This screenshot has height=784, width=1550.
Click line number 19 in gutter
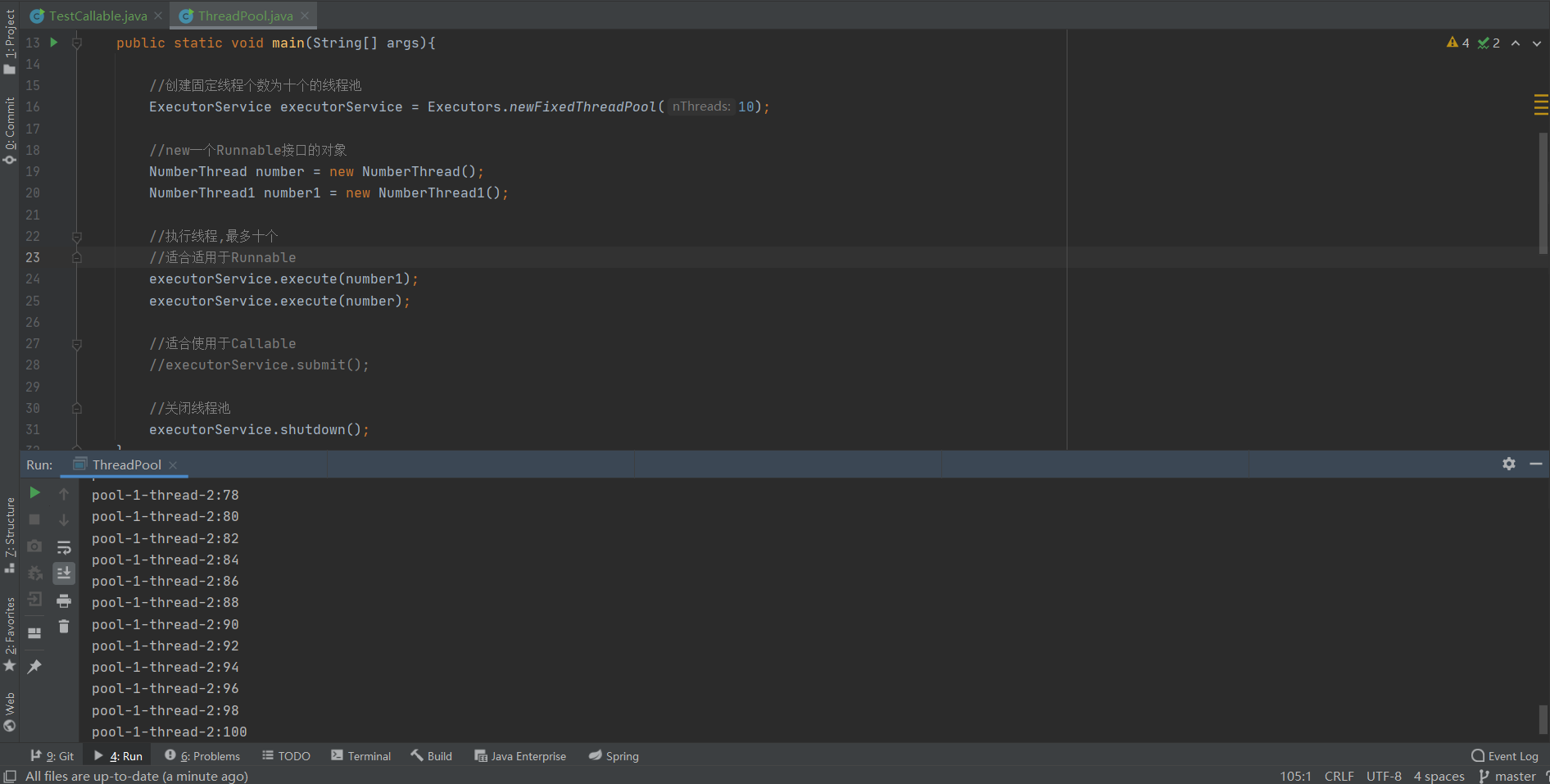pos(33,171)
